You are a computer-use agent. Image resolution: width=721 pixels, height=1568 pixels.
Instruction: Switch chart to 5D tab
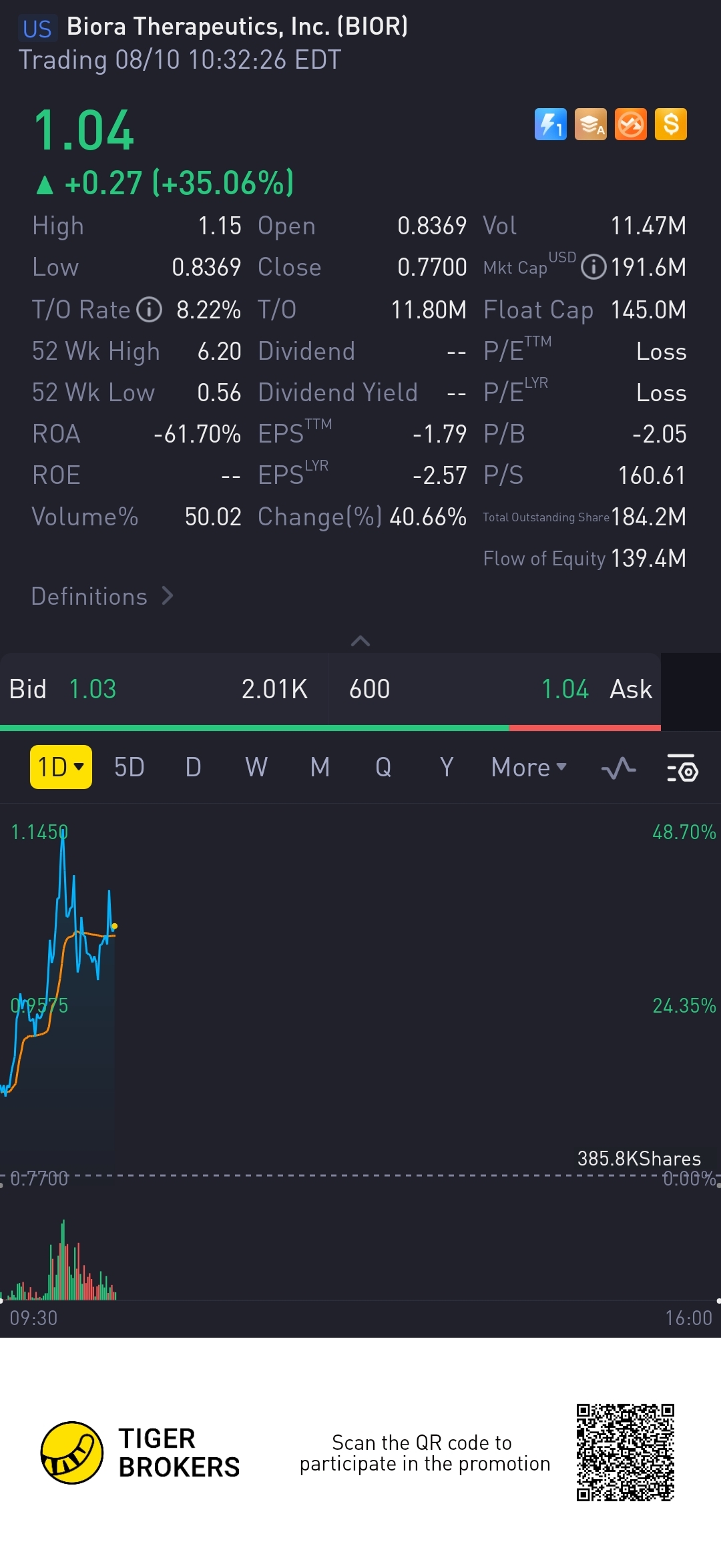(x=130, y=768)
